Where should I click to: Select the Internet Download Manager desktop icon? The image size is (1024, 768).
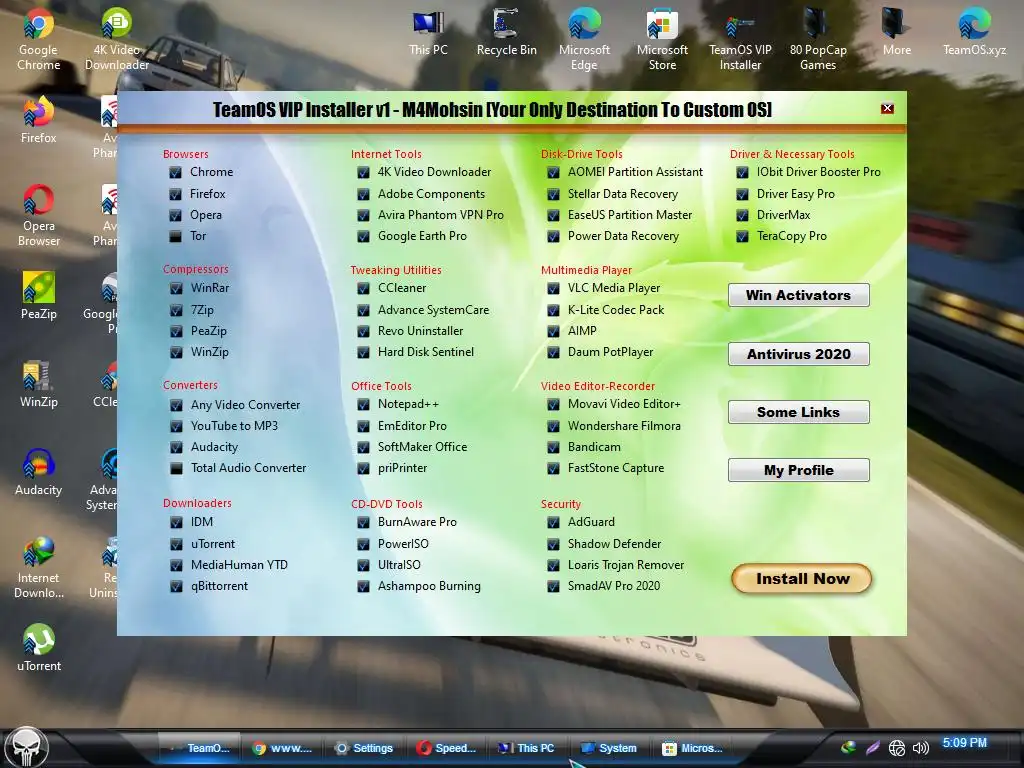(x=39, y=568)
